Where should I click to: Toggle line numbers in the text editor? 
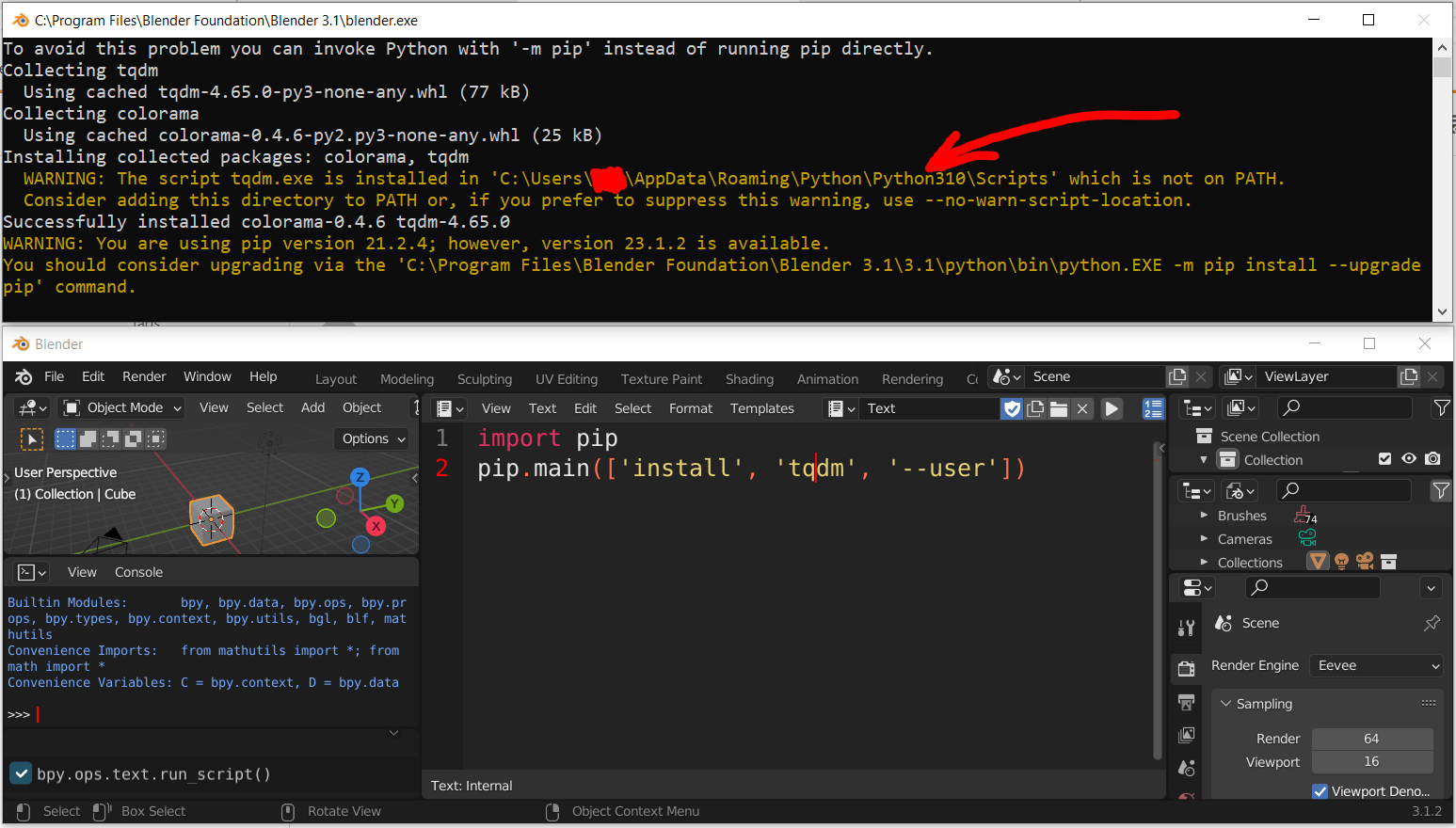pos(1154,408)
